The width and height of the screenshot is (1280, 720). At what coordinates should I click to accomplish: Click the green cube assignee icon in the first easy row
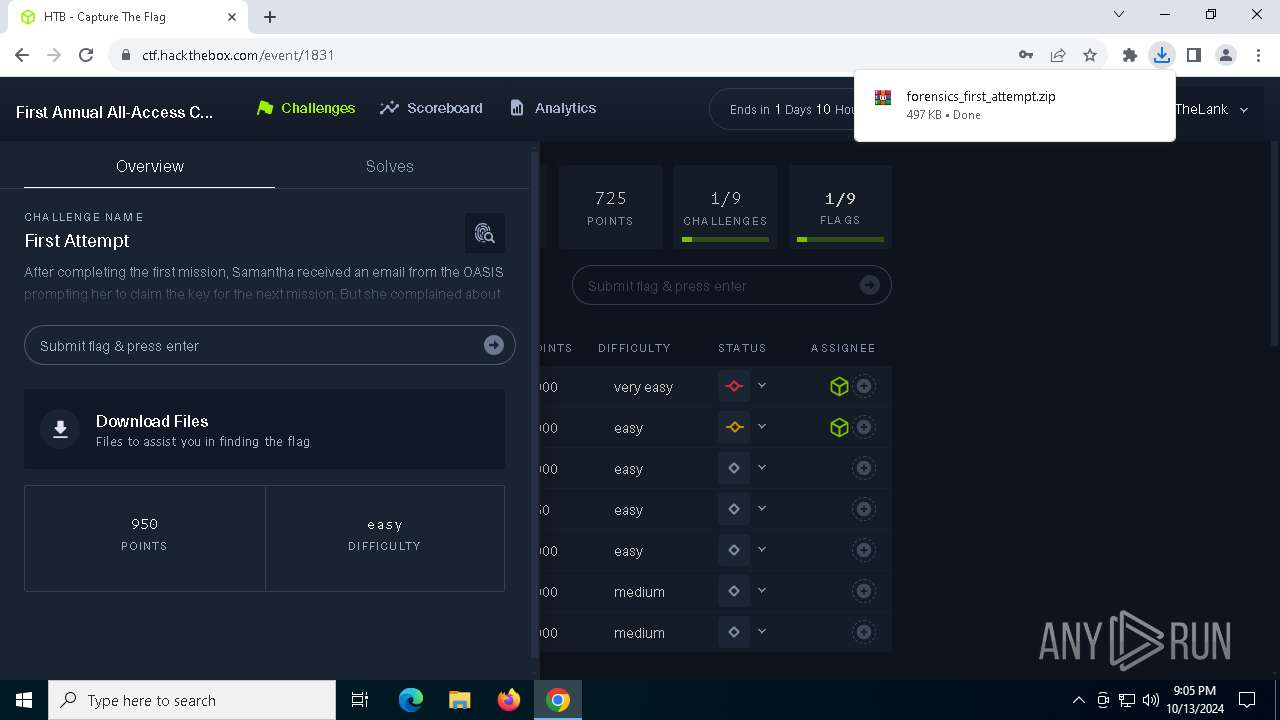(x=839, y=427)
